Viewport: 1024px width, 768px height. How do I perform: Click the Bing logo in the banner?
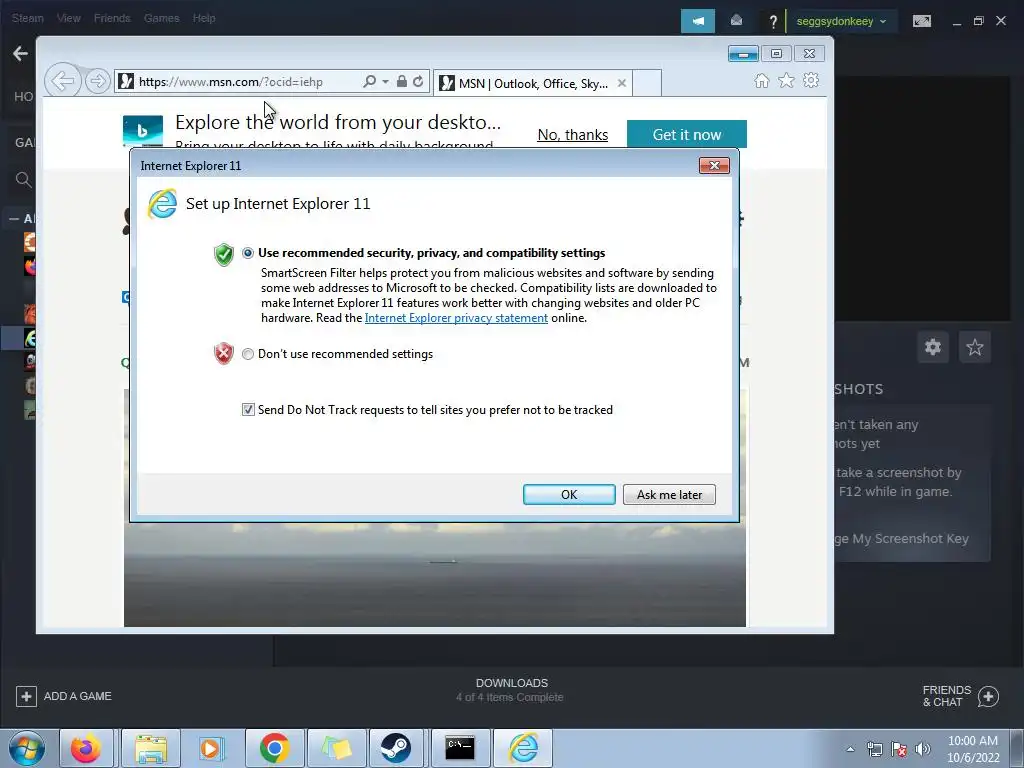pos(142,131)
